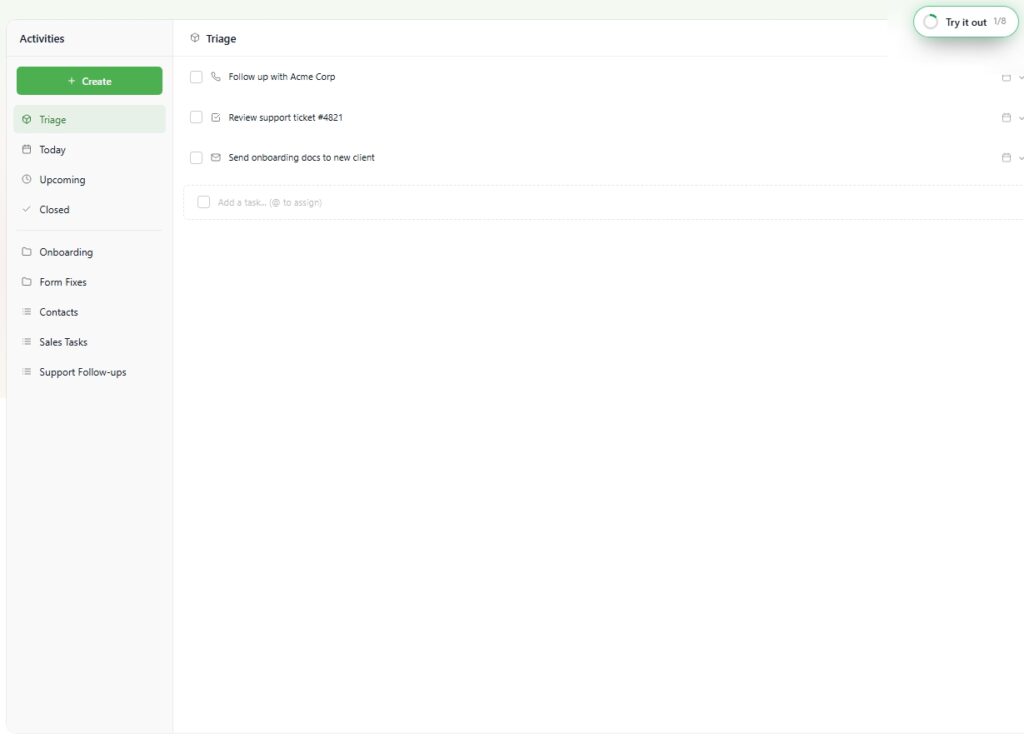
Task: Tick the checkbox for Follow up with Acme Corp
Action: tap(196, 77)
